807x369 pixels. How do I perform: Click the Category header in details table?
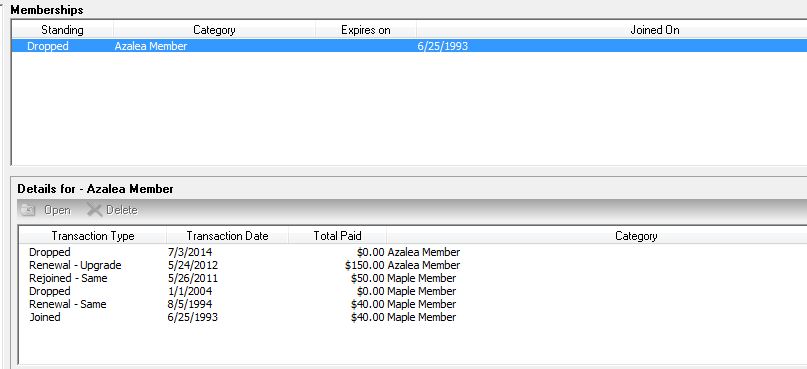coord(636,236)
